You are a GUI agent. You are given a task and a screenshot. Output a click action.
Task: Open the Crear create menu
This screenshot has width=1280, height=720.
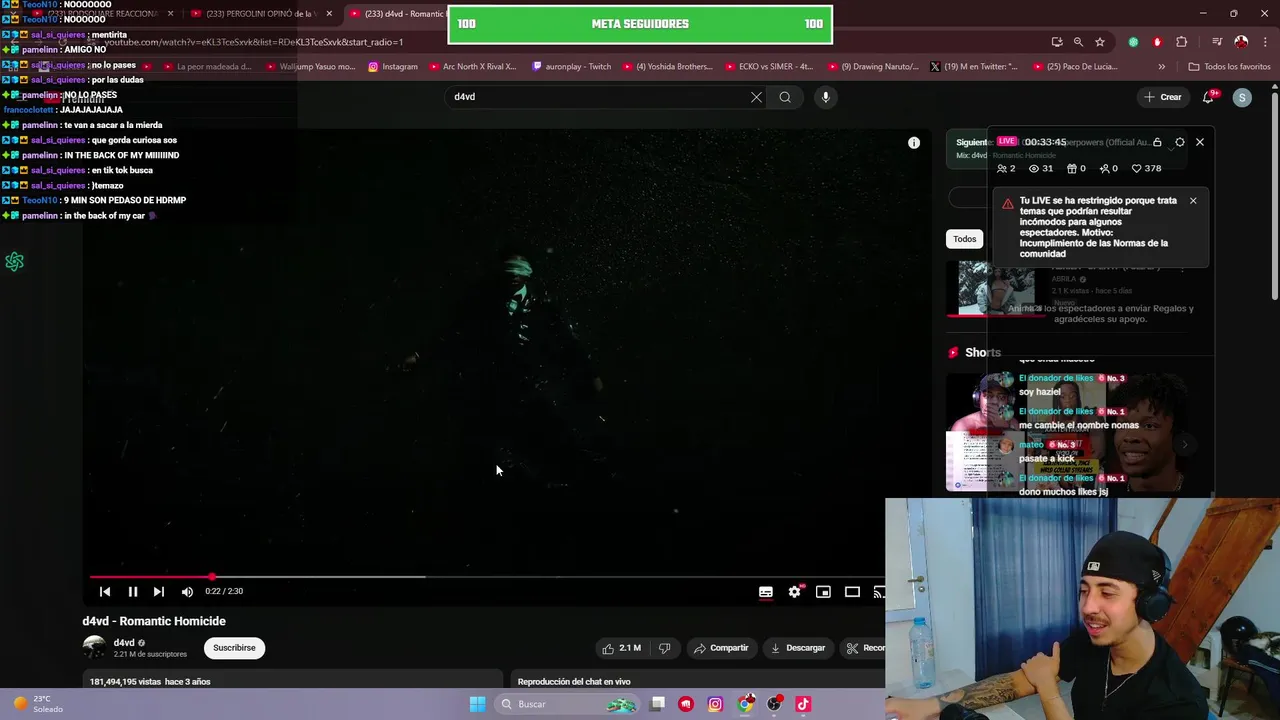coord(1163,97)
